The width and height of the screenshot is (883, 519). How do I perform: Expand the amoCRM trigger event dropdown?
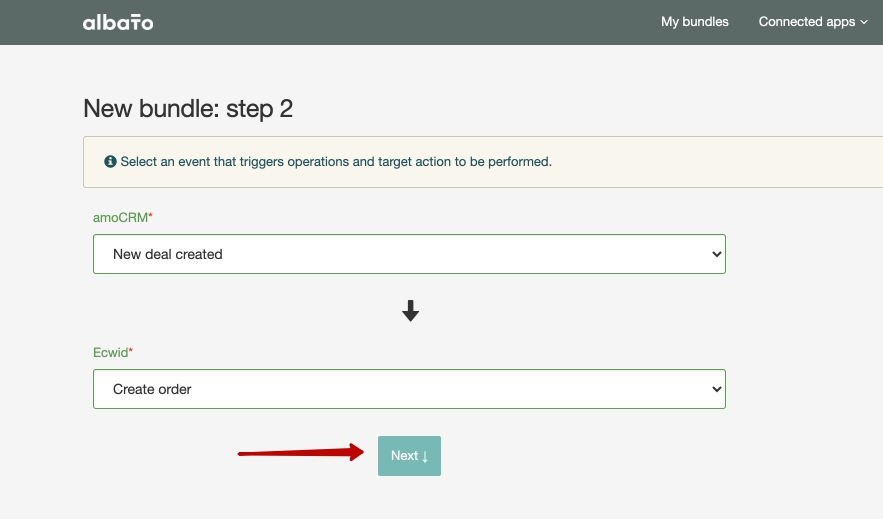click(409, 254)
